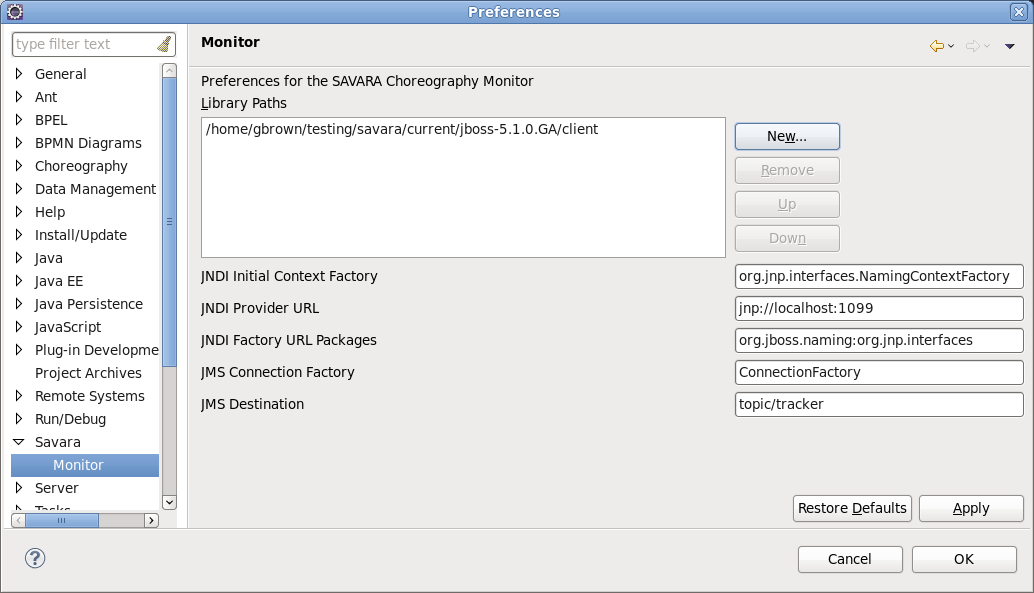Collapse the Savara tree node

tap(18, 442)
